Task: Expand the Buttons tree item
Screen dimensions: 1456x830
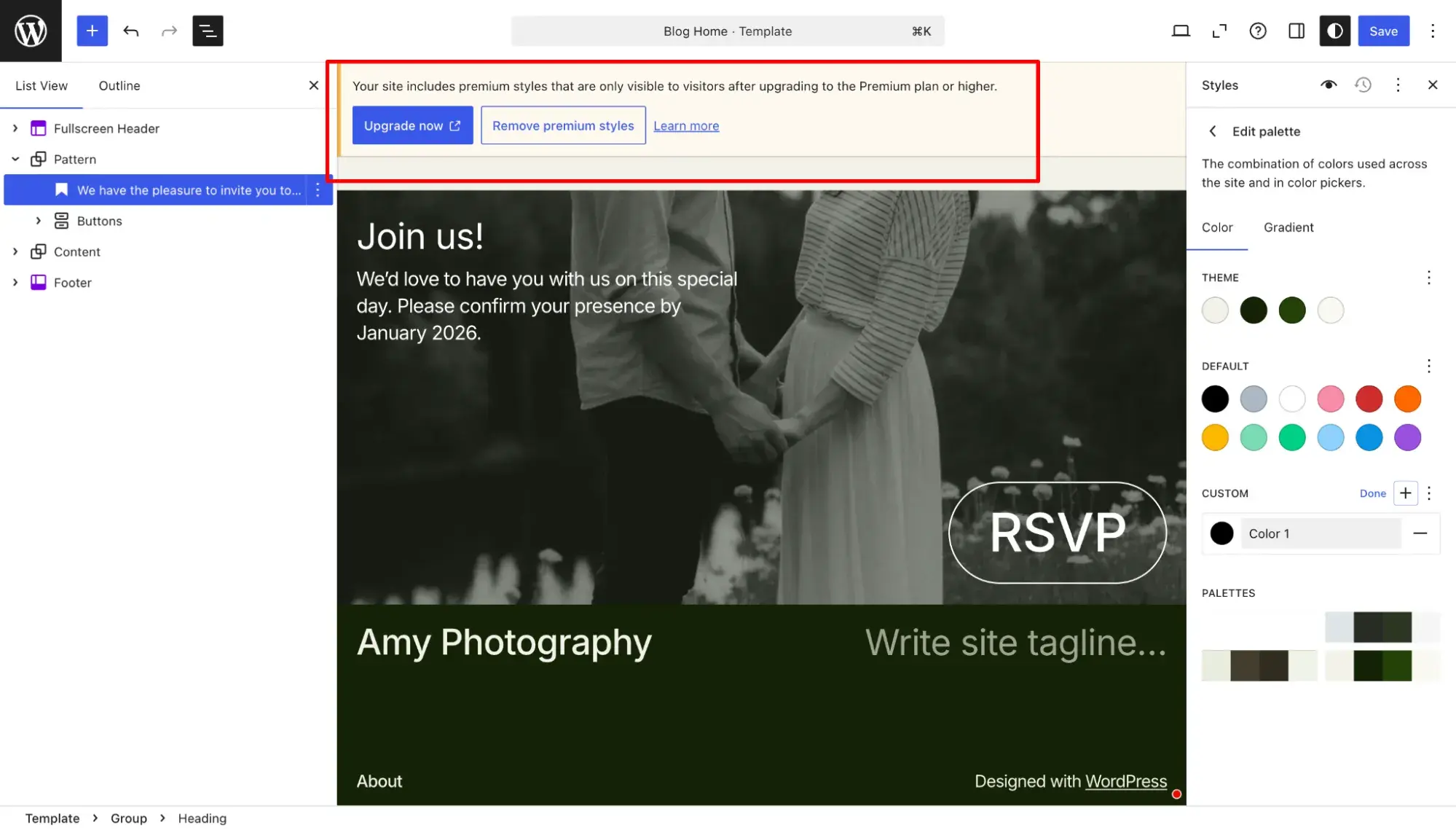Action: (x=39, y=220)
